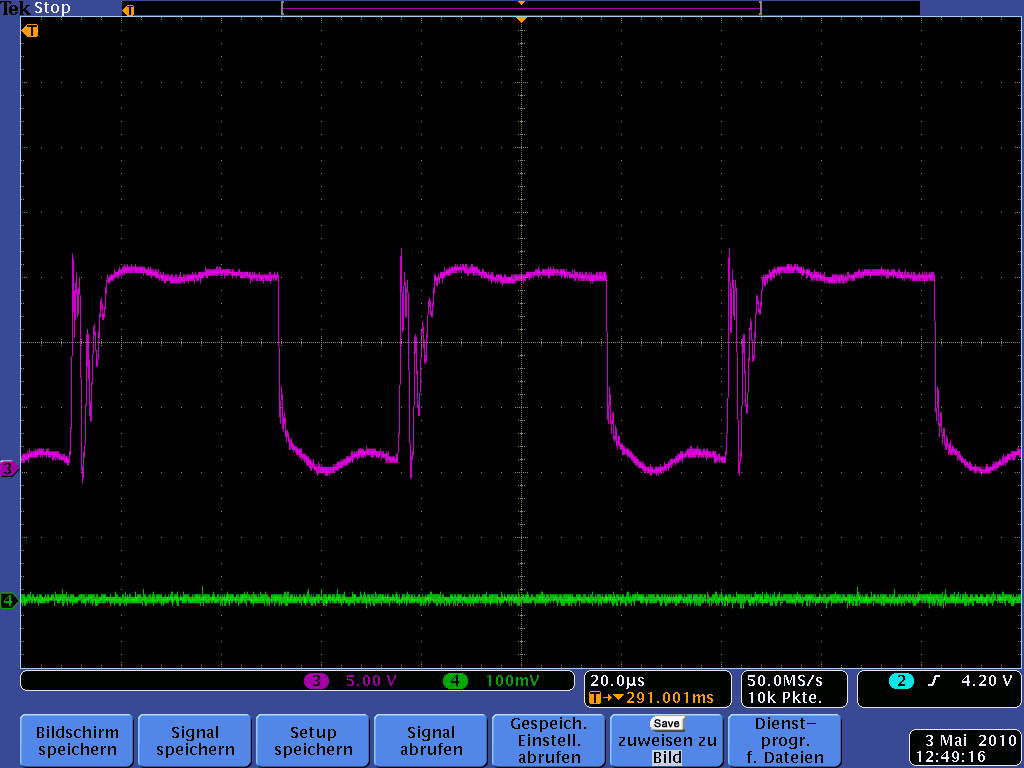The height and width of the screenshot is (768, 1024).
Task: Click the 100mV channel 4 scale readout
Action: [x=513, y=681]
